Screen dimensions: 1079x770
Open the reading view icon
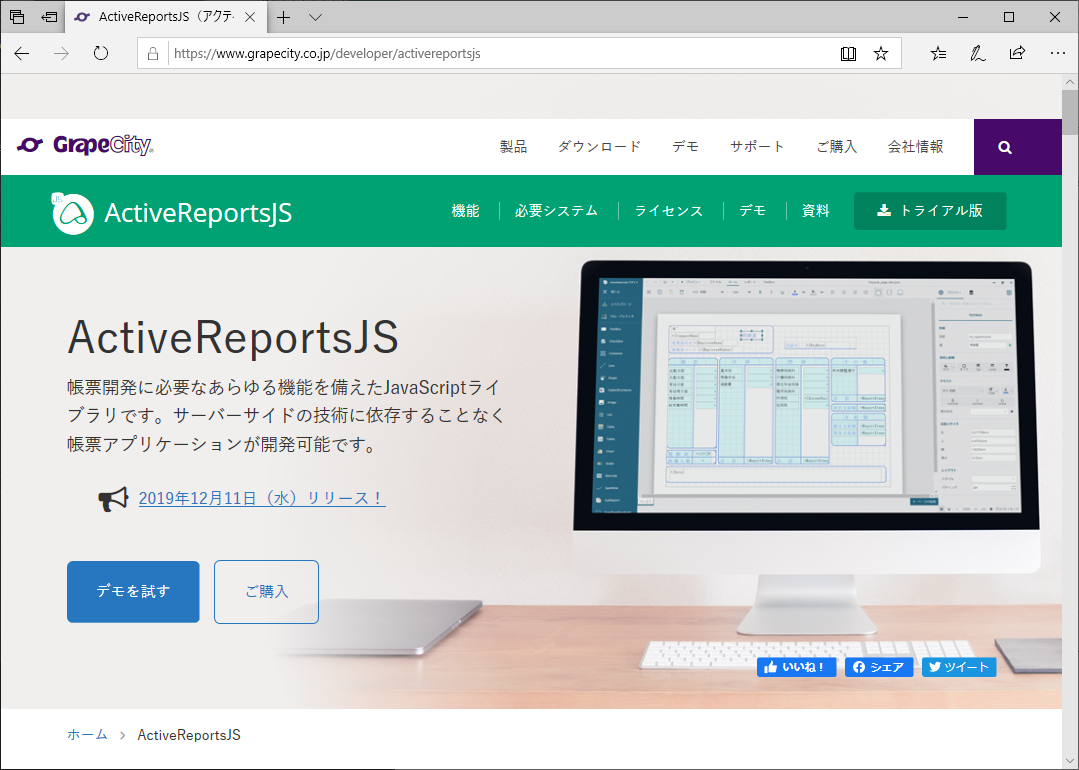point(848,54)
